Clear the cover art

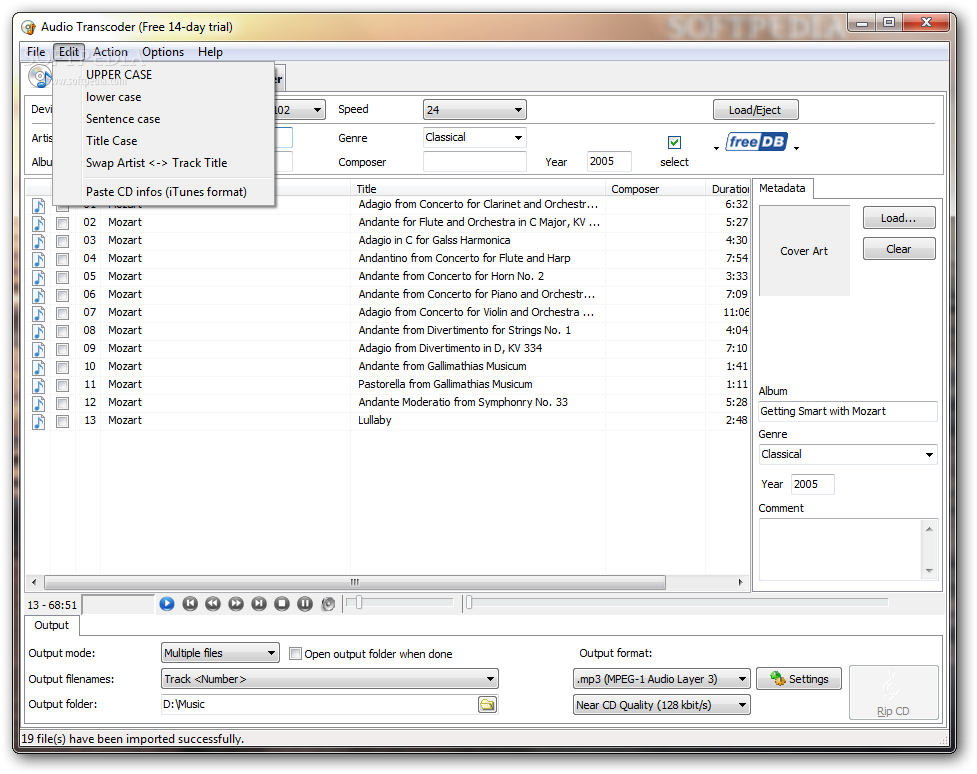pos(898,249)
